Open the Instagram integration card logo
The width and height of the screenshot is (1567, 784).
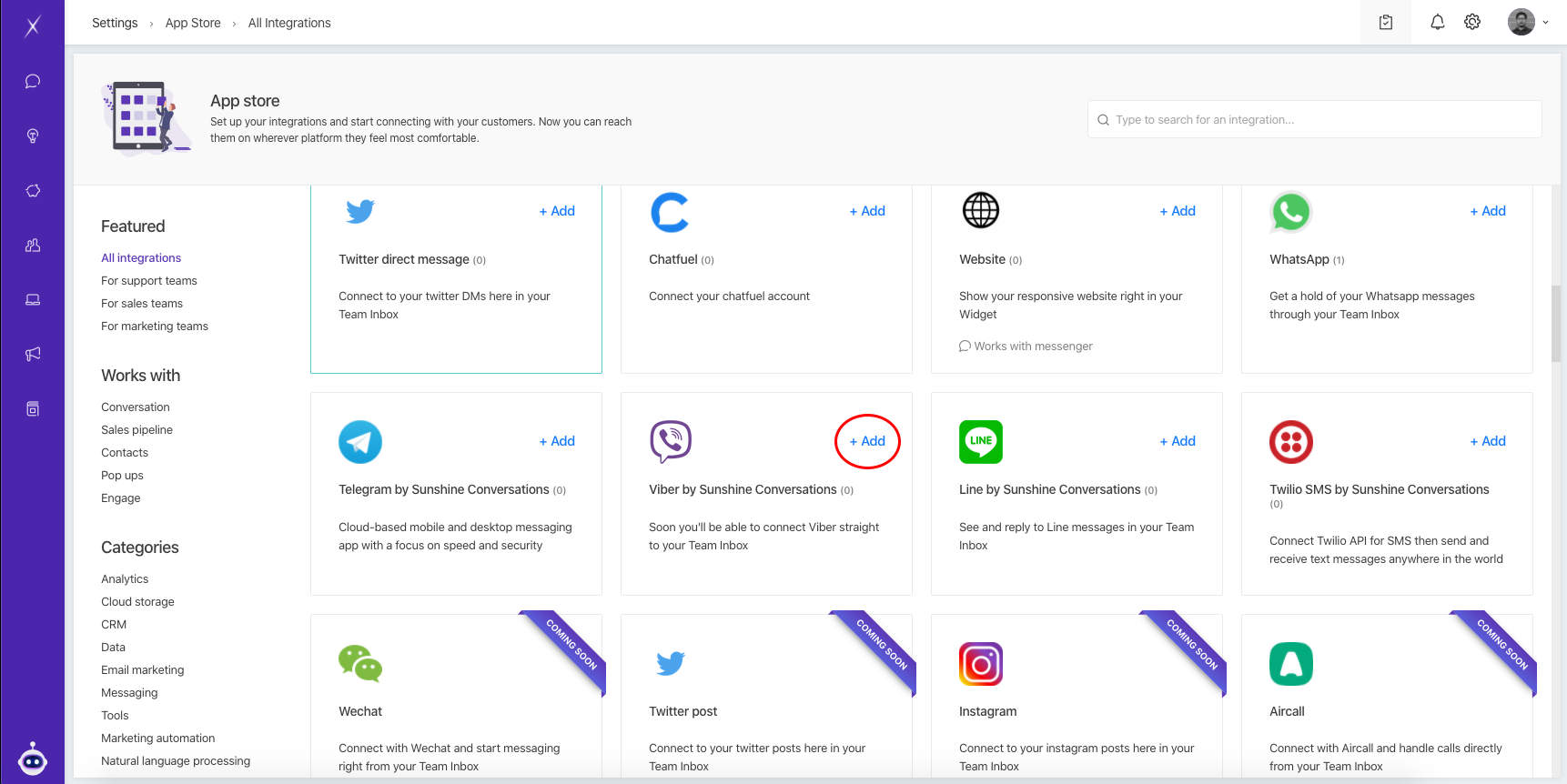[981, 664]
